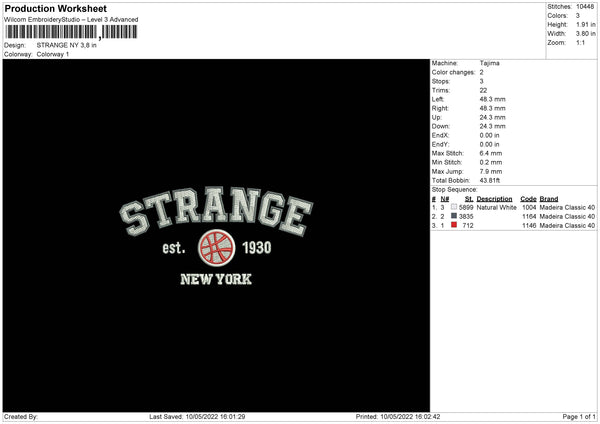
Task: Click the barcode in the header
Action: click(72, 32)
